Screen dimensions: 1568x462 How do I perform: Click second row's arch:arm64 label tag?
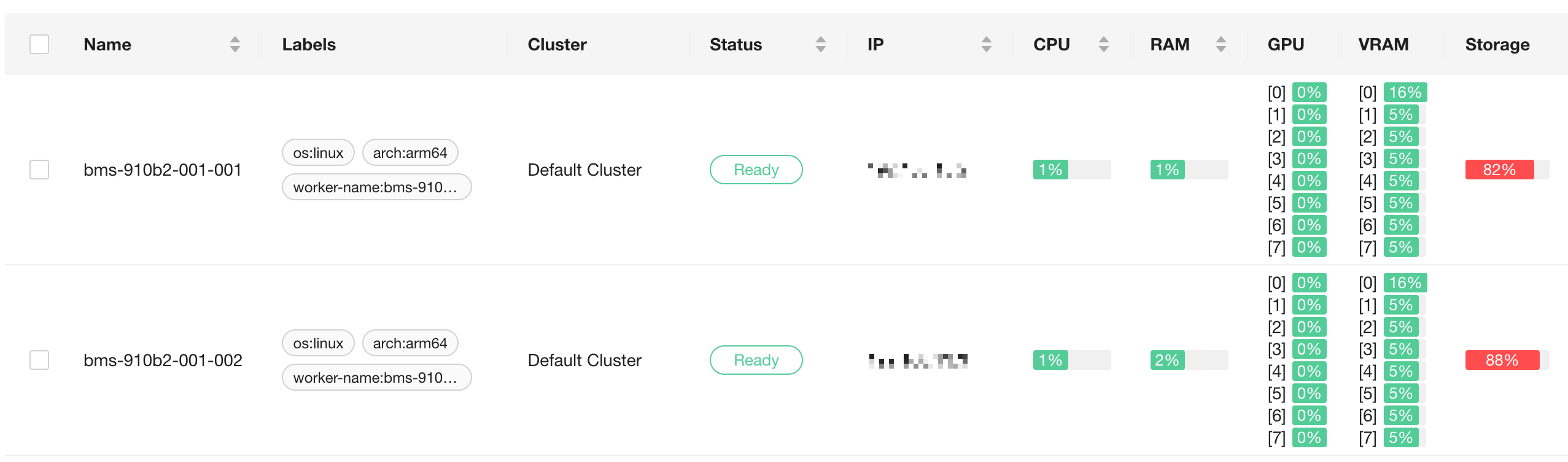(410, 343)
